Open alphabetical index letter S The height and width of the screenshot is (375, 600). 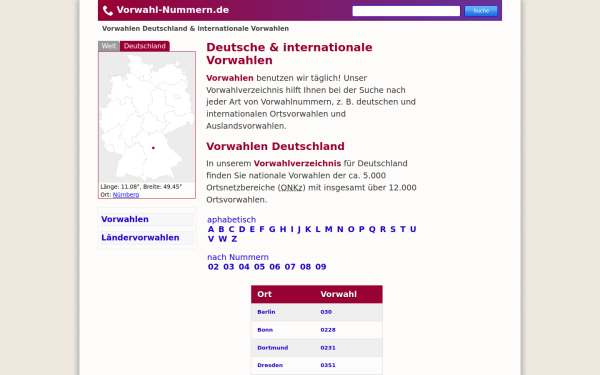pos(393,229)
